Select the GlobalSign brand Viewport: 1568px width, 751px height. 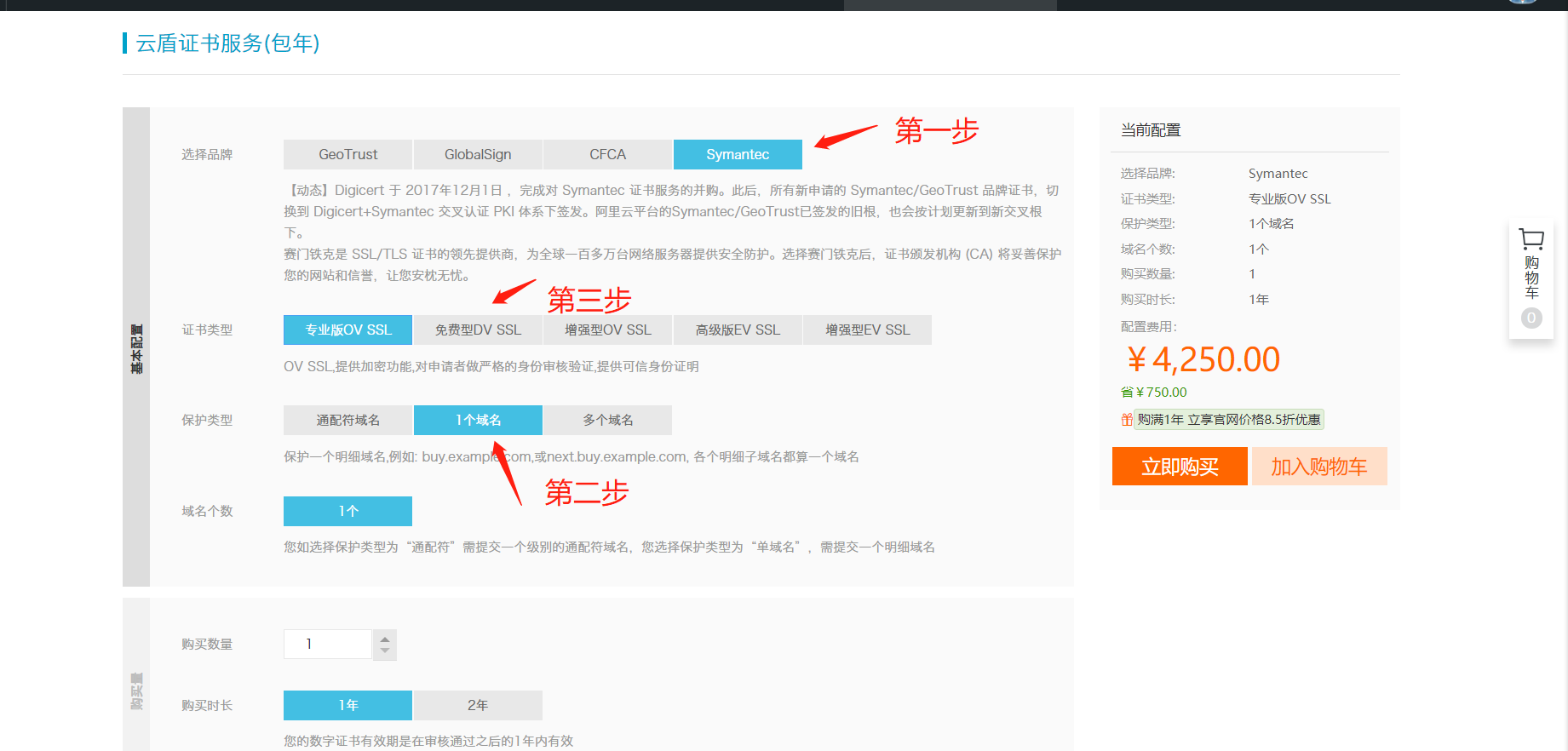478,154
